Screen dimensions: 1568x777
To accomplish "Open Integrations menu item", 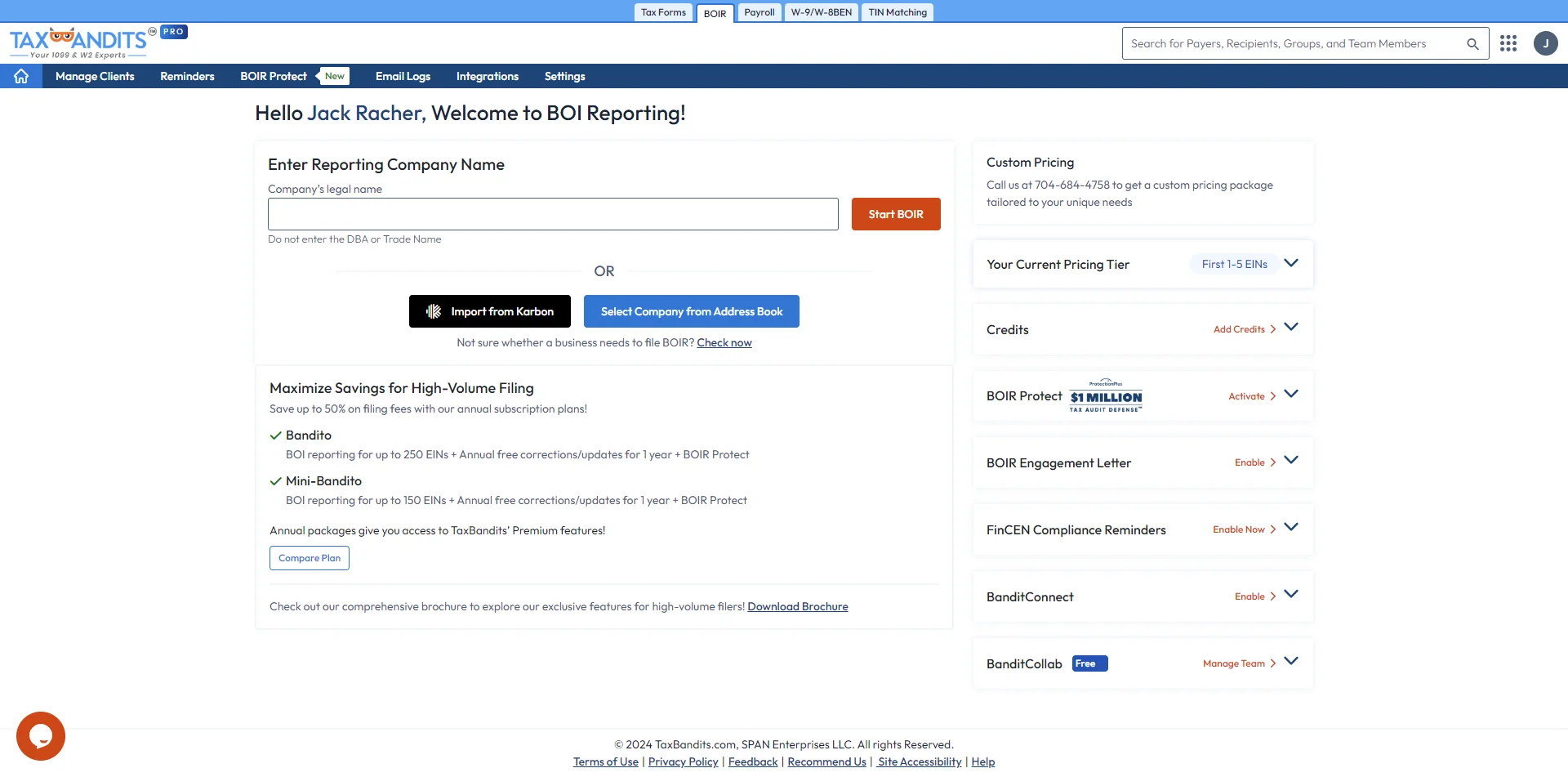I will [488, 76].
